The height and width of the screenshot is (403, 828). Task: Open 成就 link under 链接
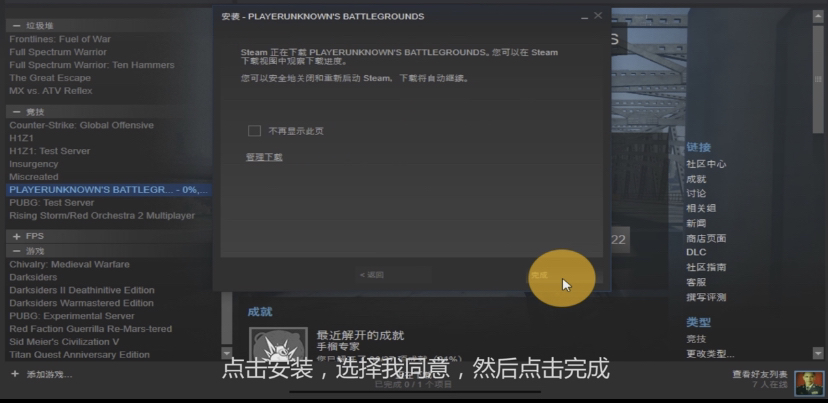(x=696, y=179)
